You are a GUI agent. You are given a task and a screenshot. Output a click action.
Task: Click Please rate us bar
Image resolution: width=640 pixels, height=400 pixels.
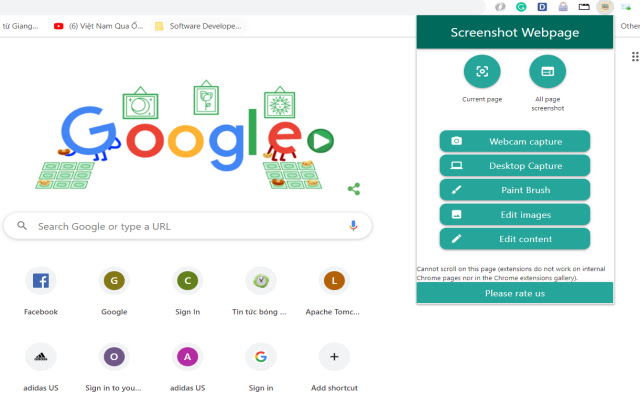coord(515,293)
